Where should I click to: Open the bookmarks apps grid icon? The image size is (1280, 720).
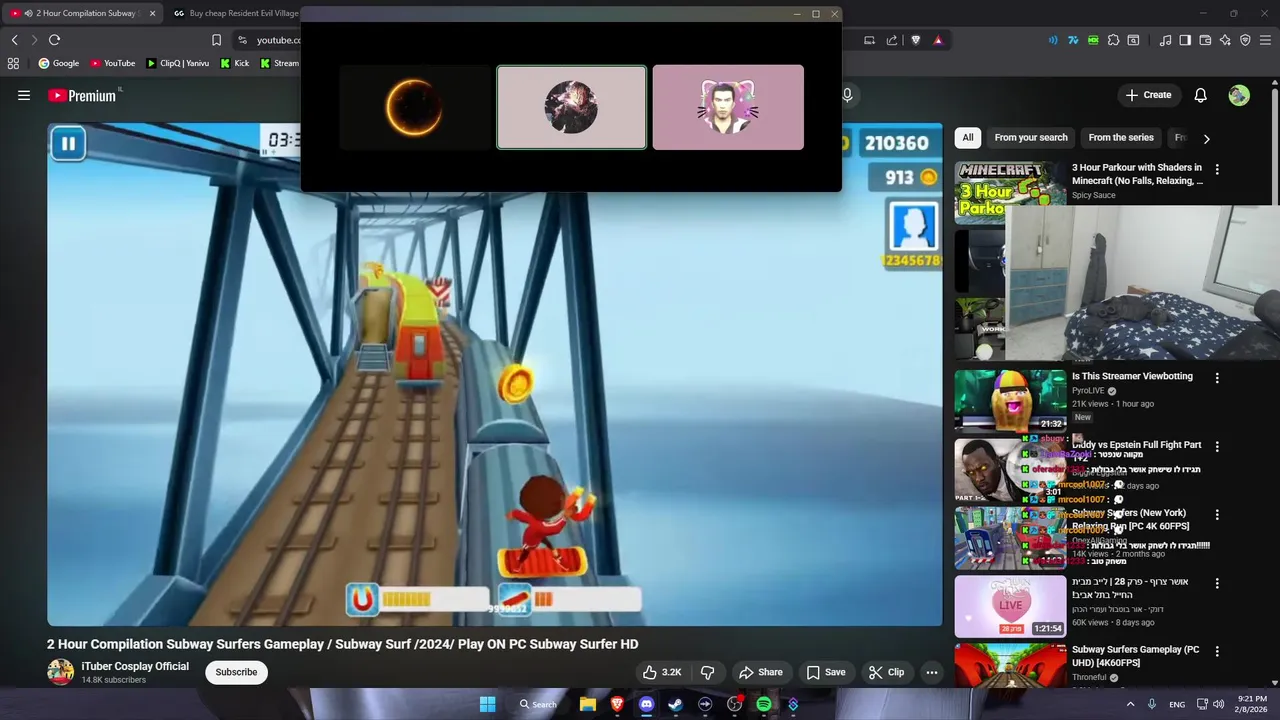click(13, 63)
